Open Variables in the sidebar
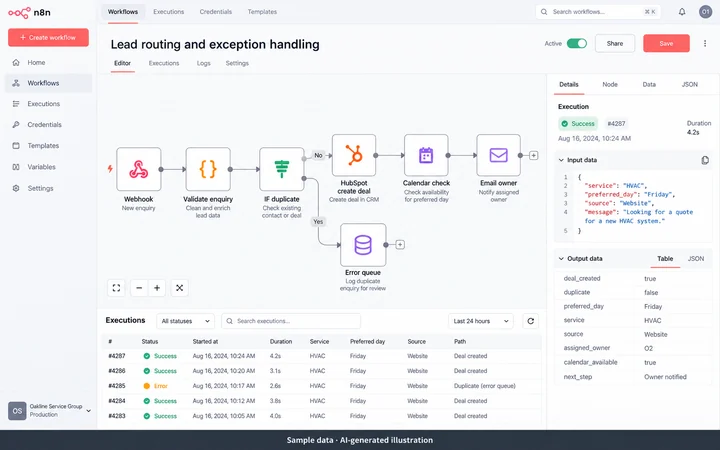This screenshot has width=720, height=450. 48,167
